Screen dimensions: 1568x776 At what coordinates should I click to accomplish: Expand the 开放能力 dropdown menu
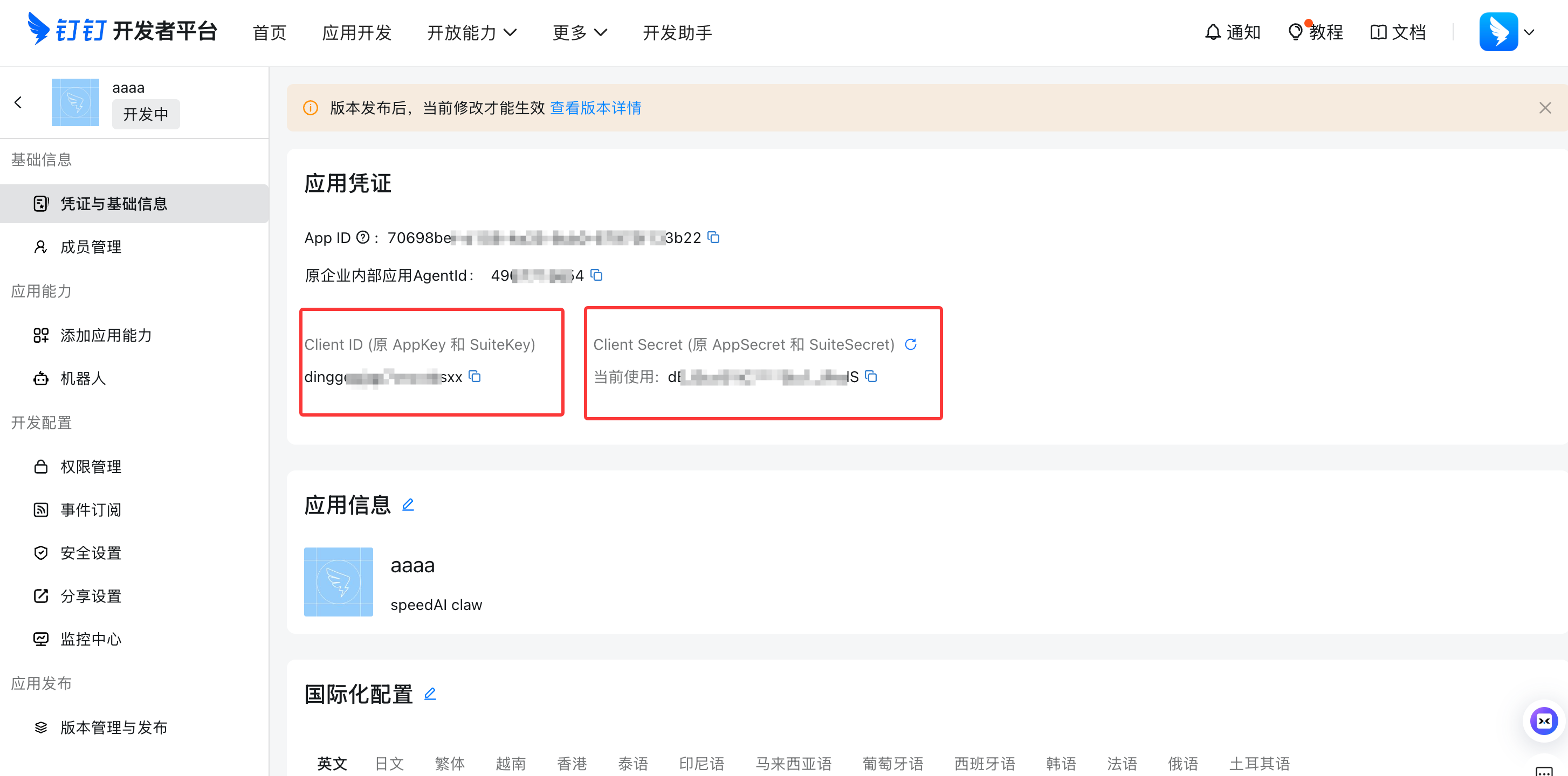pyautogui.click(x=472, y=32)
